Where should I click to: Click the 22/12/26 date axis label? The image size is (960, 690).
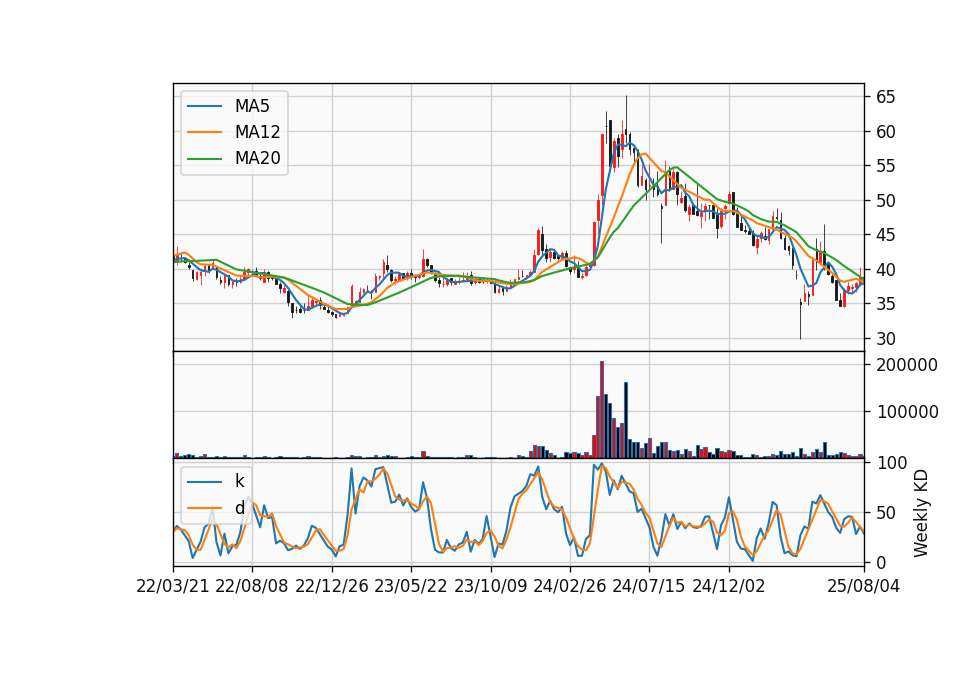[x=332, y=586]
